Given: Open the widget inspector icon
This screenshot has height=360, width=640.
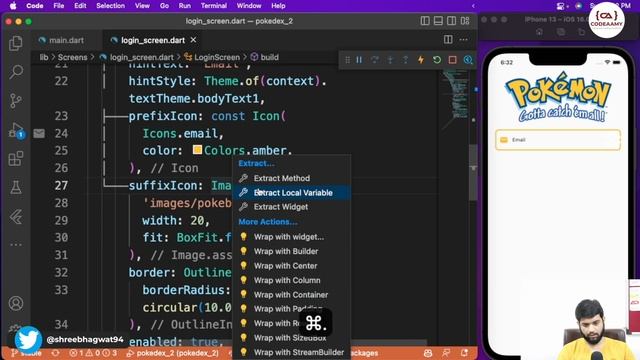Looking at the screenshot, I should click(x=468, y=60).
